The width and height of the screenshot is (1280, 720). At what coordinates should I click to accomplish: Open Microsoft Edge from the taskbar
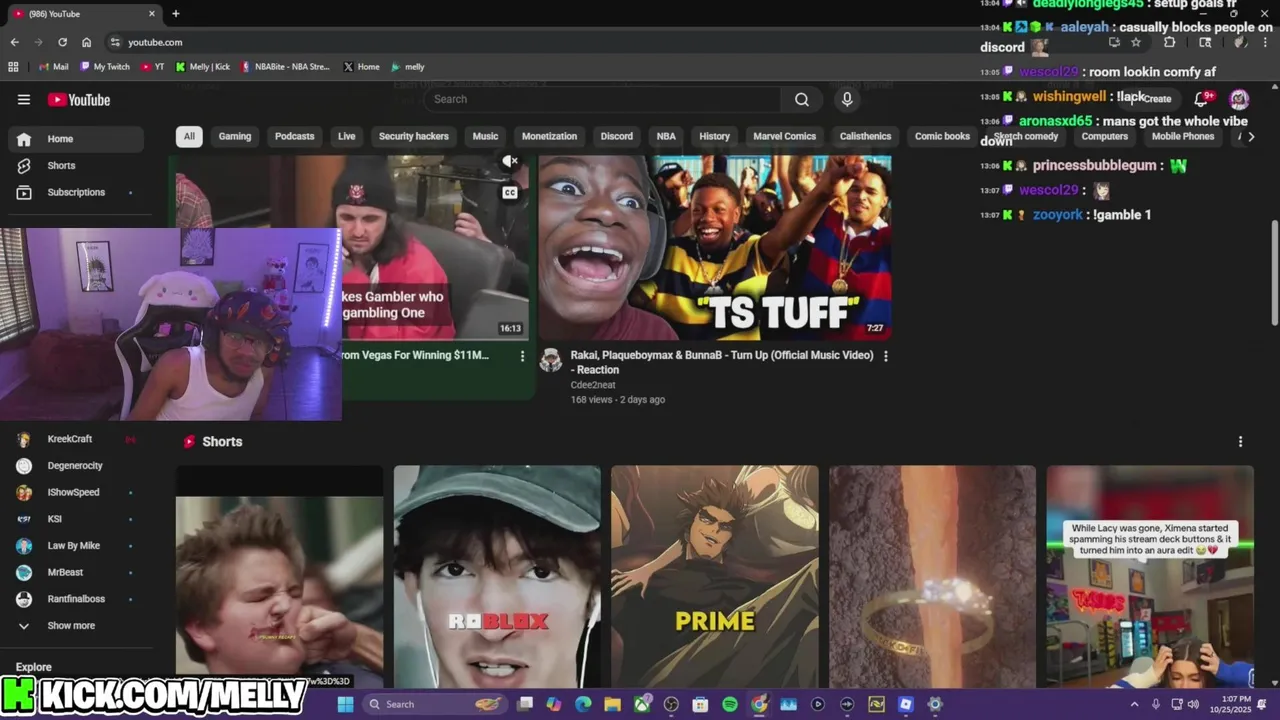point(583,704)
